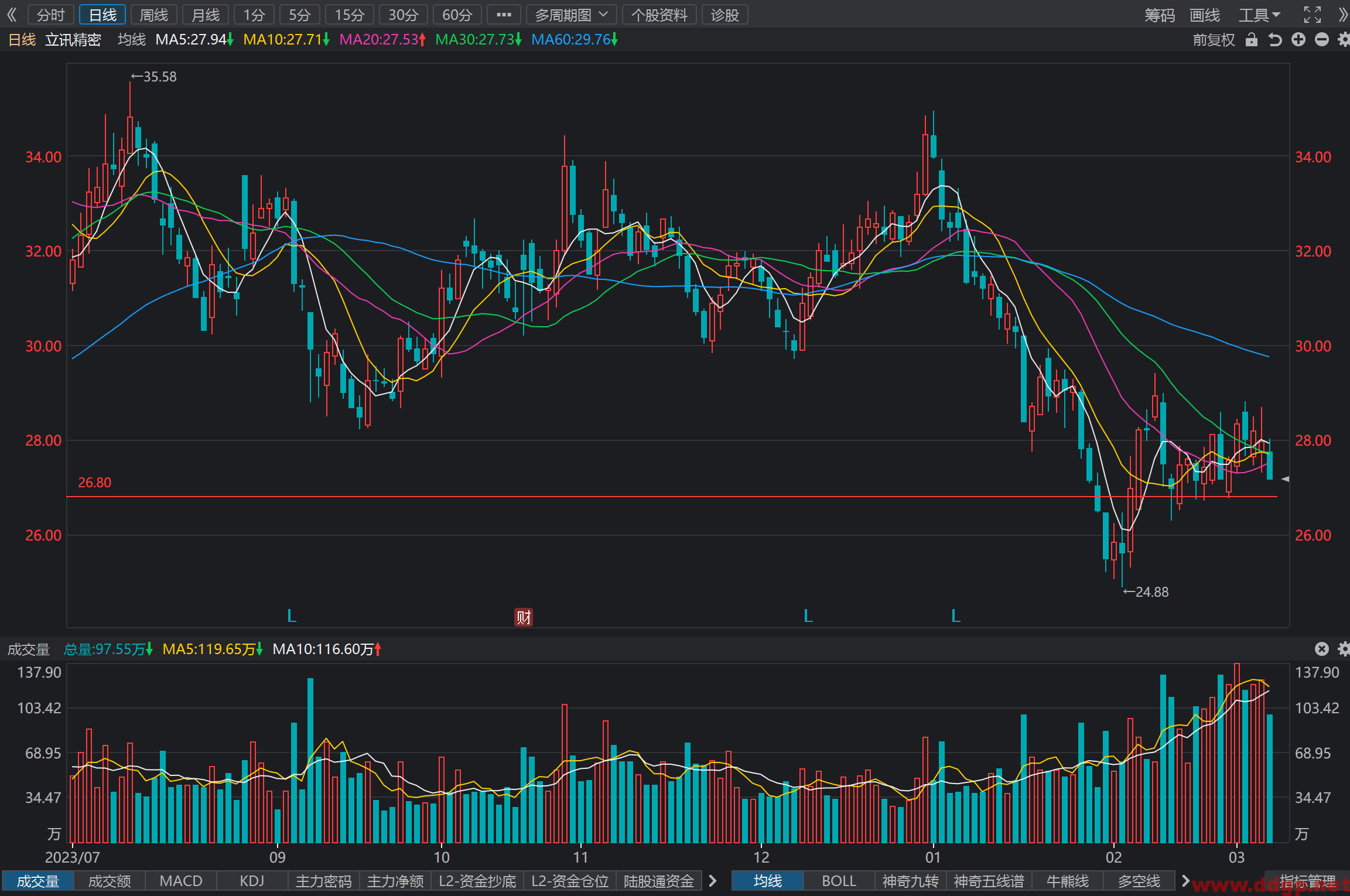
Task: Switch to the 周线 weekly chart
Action: pos(154,15)
